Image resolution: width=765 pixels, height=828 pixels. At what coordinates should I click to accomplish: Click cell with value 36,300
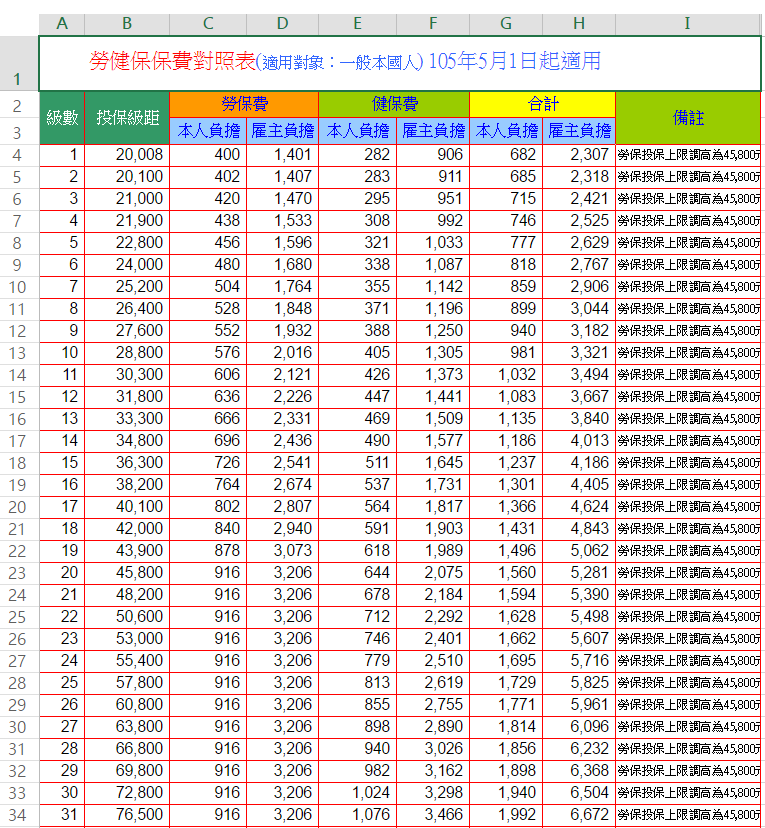coord(127,463)
